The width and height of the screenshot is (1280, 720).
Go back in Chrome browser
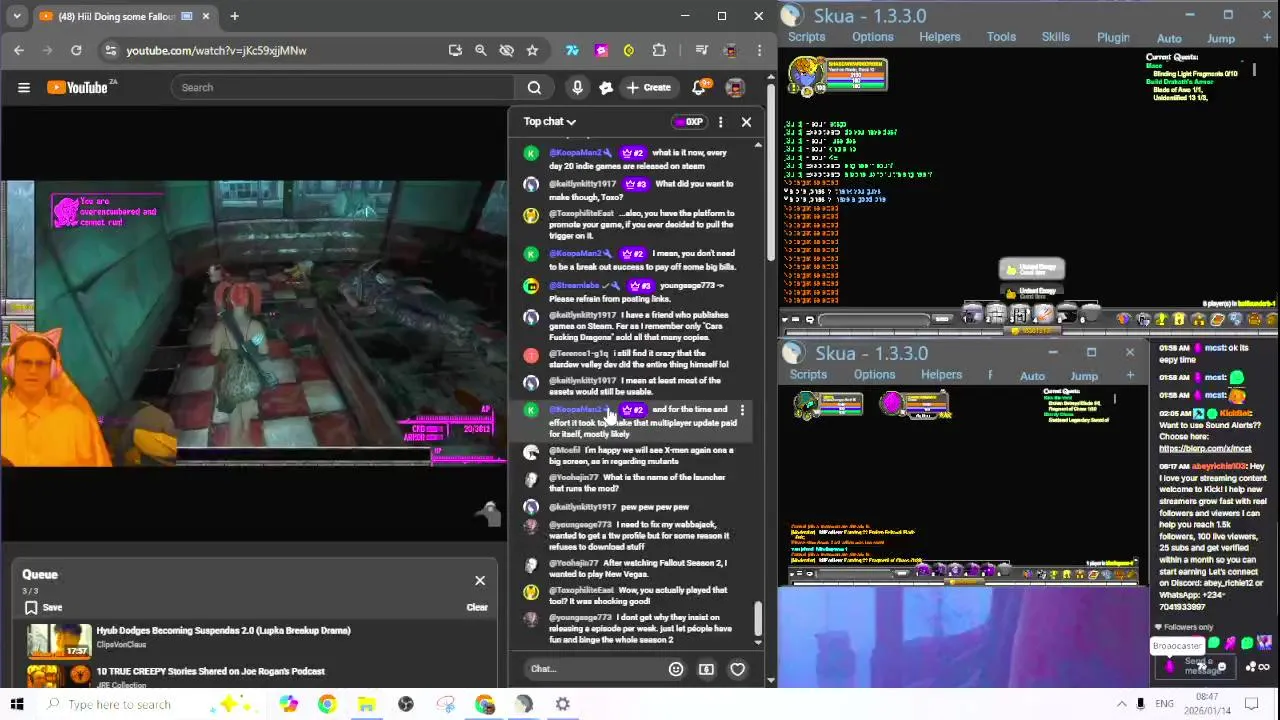[19, 50]
